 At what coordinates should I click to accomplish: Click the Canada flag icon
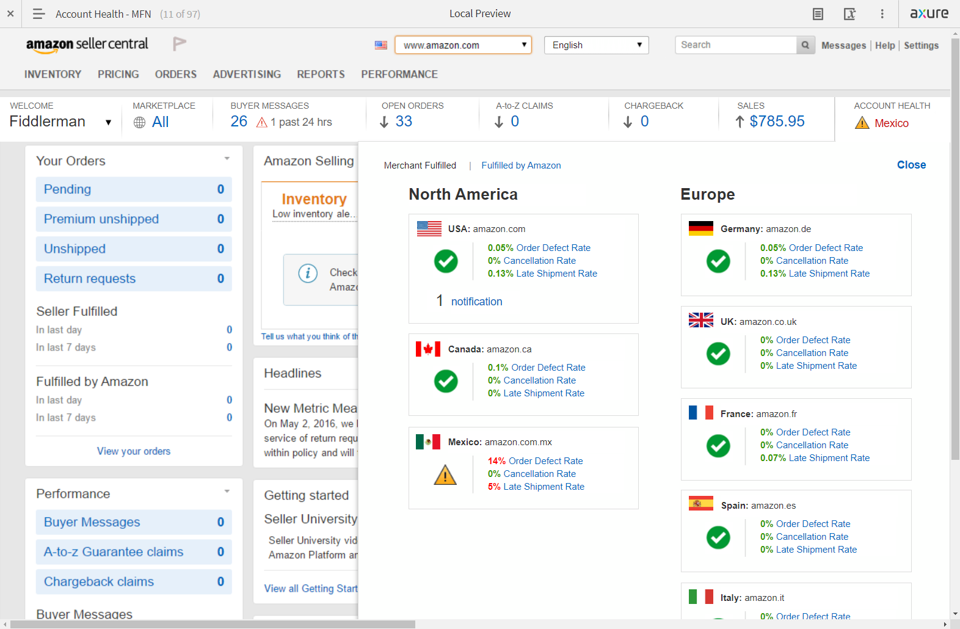point(428,349)
